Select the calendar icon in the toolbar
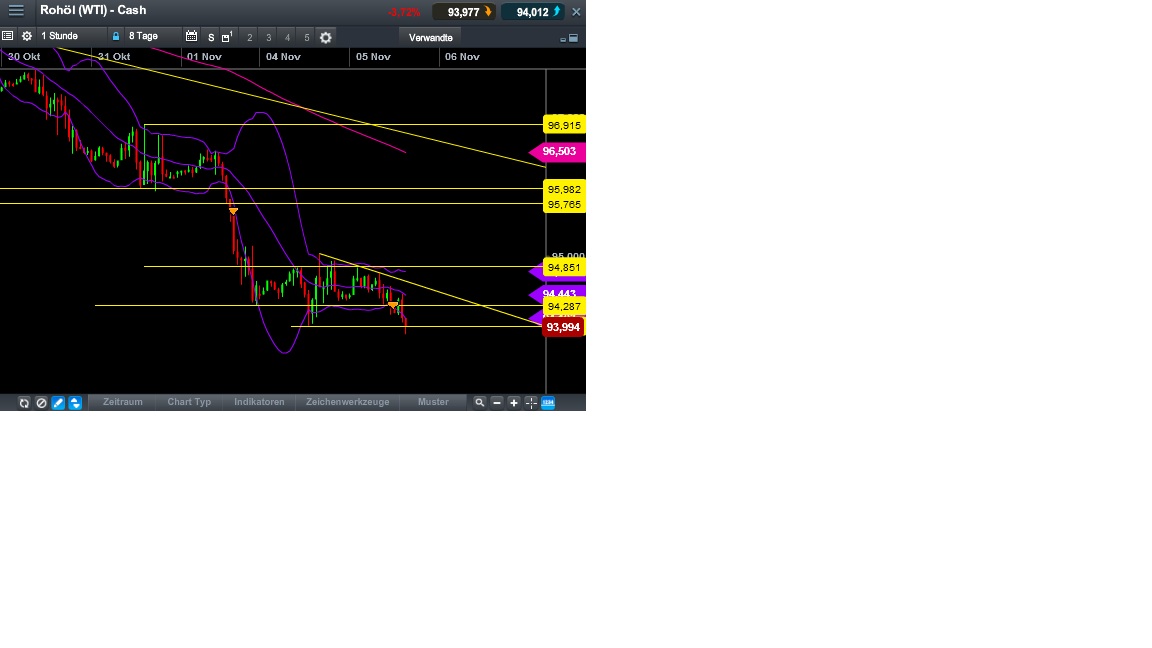Viewport: 1152px width, 648px height. 191,36
